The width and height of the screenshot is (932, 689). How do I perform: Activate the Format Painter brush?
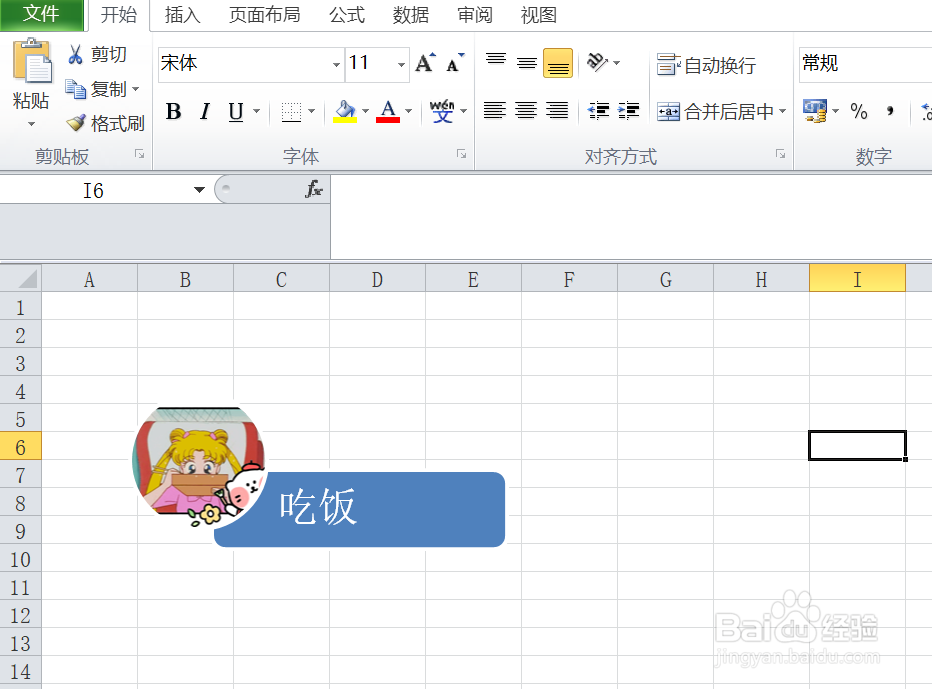75,123
